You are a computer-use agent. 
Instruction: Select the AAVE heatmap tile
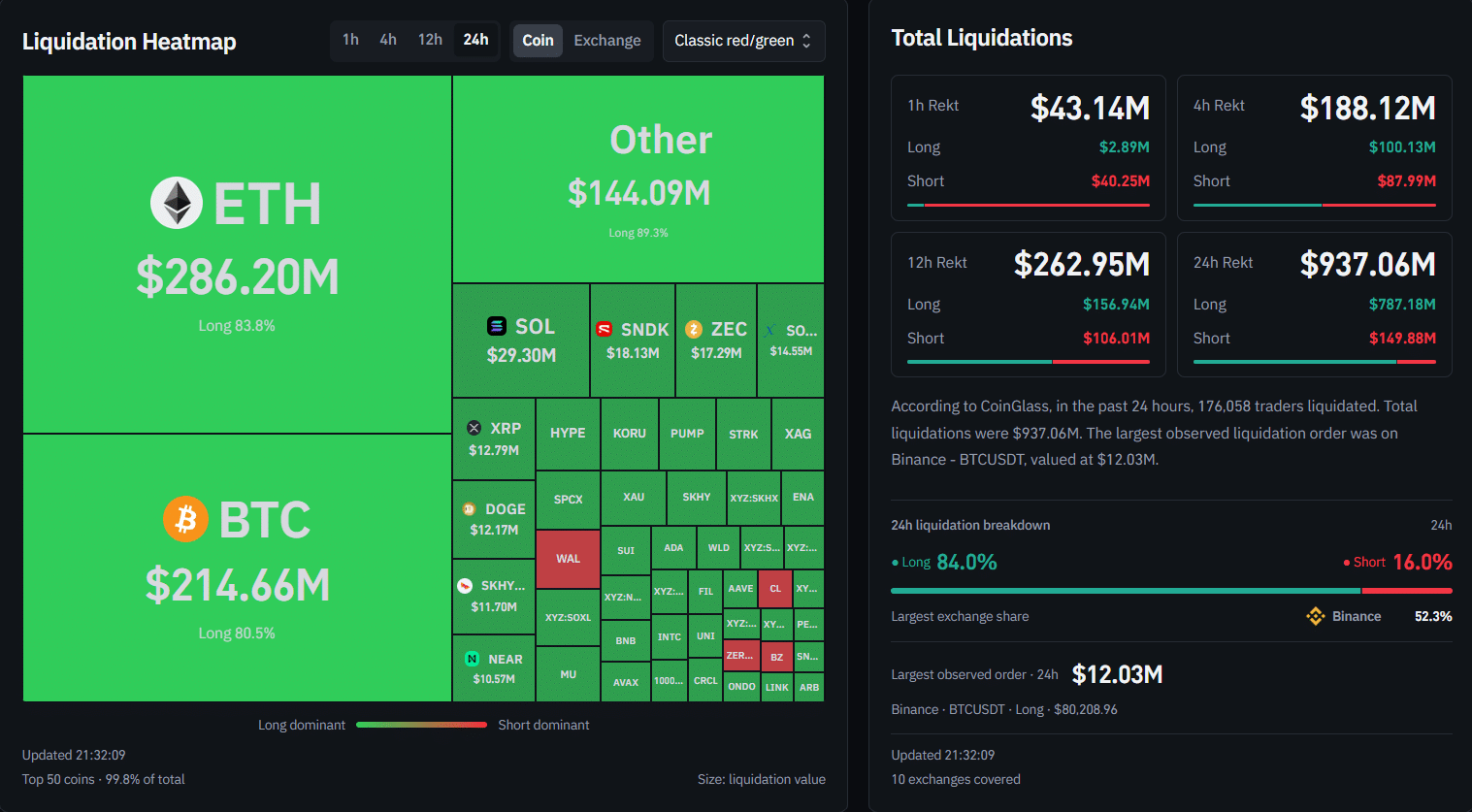click(740, 589)
